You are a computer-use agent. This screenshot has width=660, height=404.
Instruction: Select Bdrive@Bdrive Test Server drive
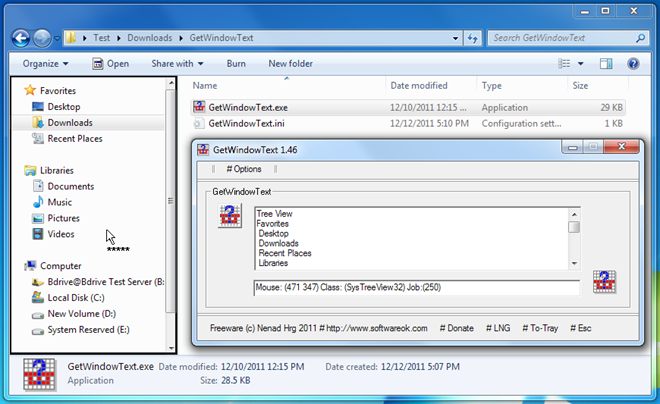pyautogui.click(x=106, y=282)
